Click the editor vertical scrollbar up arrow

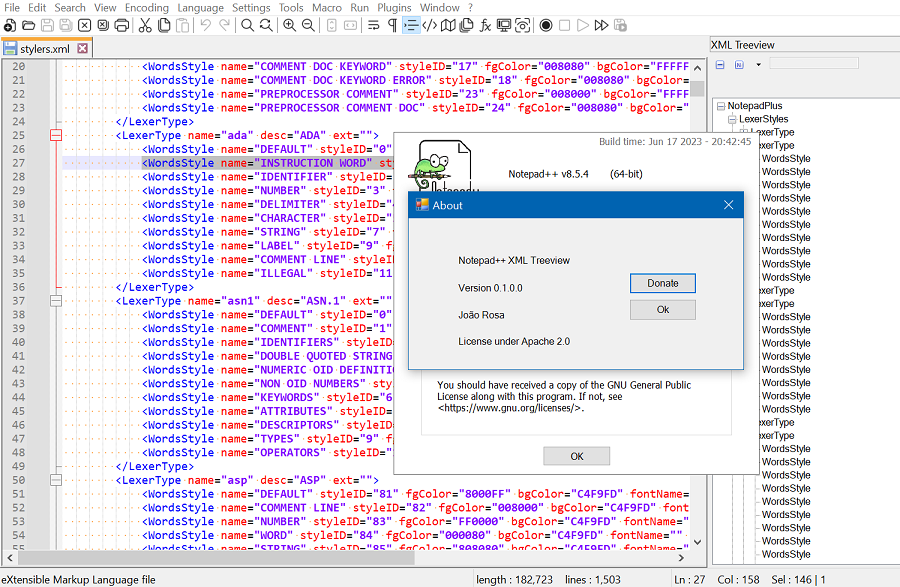click(x=697, y=68)
